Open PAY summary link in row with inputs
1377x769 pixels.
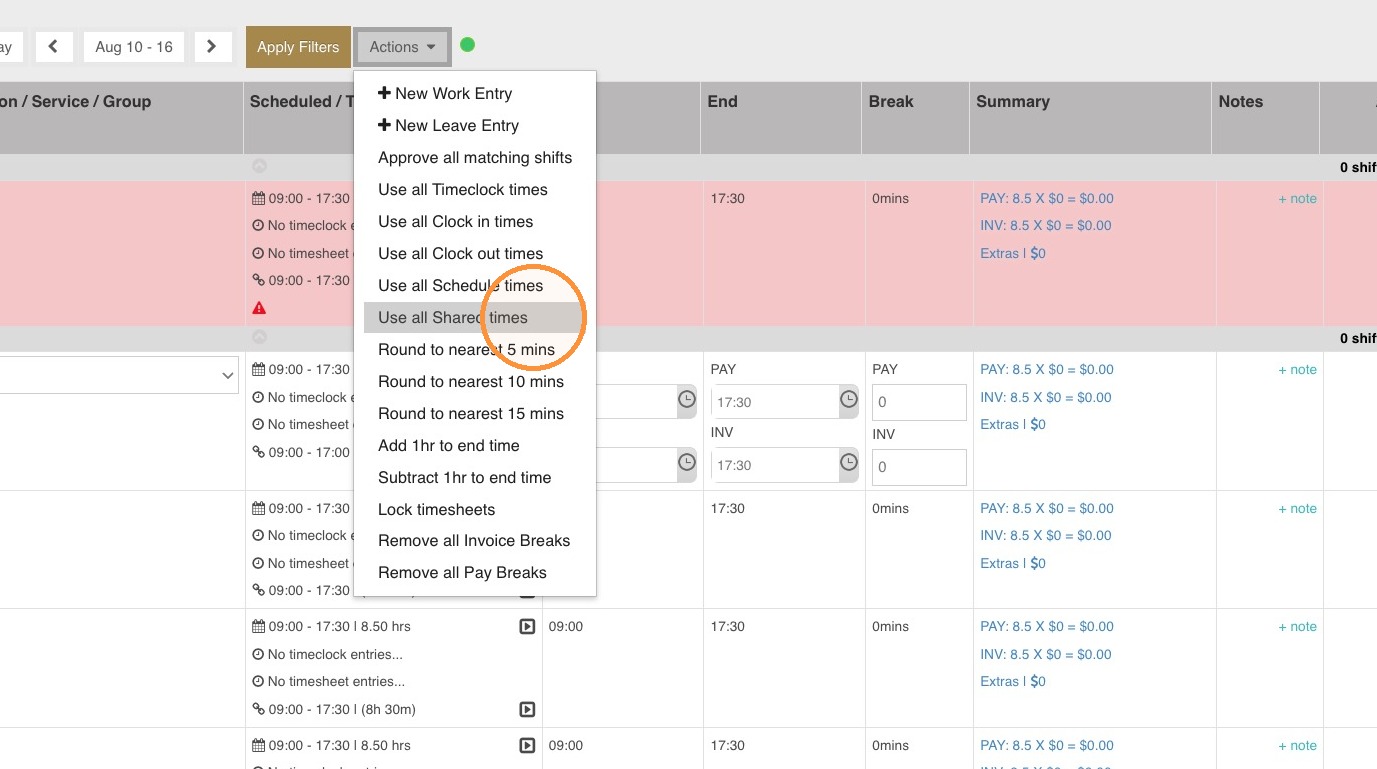coord(1047,370)
